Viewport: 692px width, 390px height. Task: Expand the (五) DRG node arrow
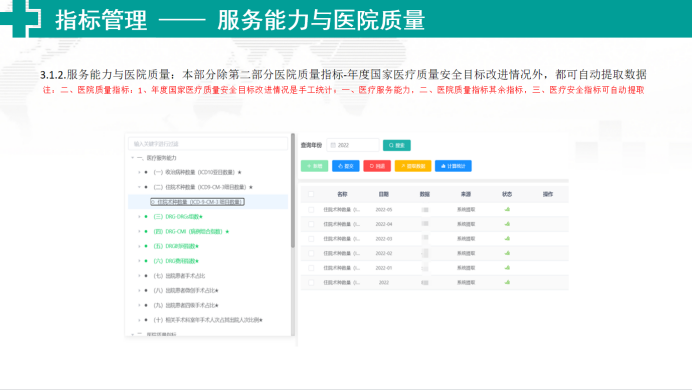(x=139, y=246)
